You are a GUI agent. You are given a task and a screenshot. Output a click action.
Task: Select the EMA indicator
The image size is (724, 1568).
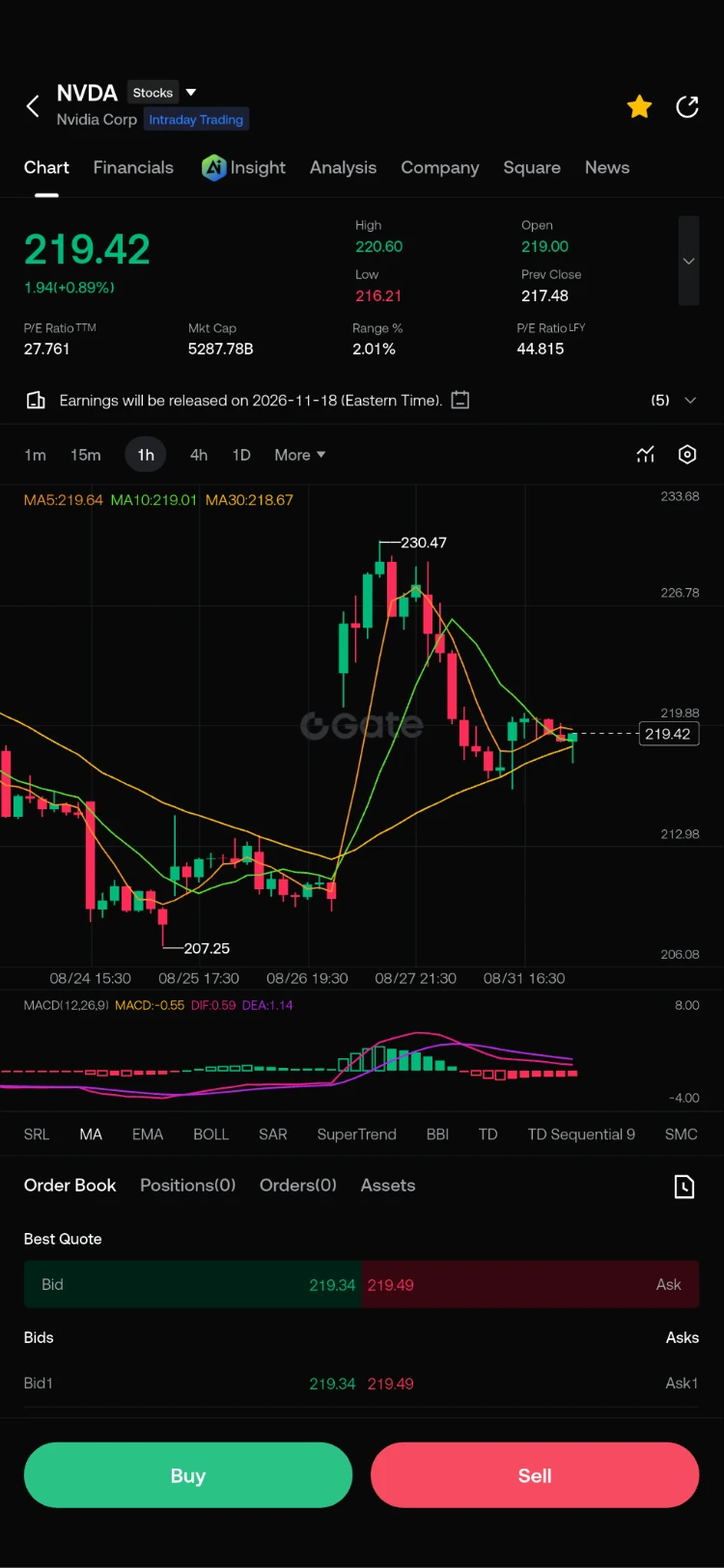pos(148,1134)
